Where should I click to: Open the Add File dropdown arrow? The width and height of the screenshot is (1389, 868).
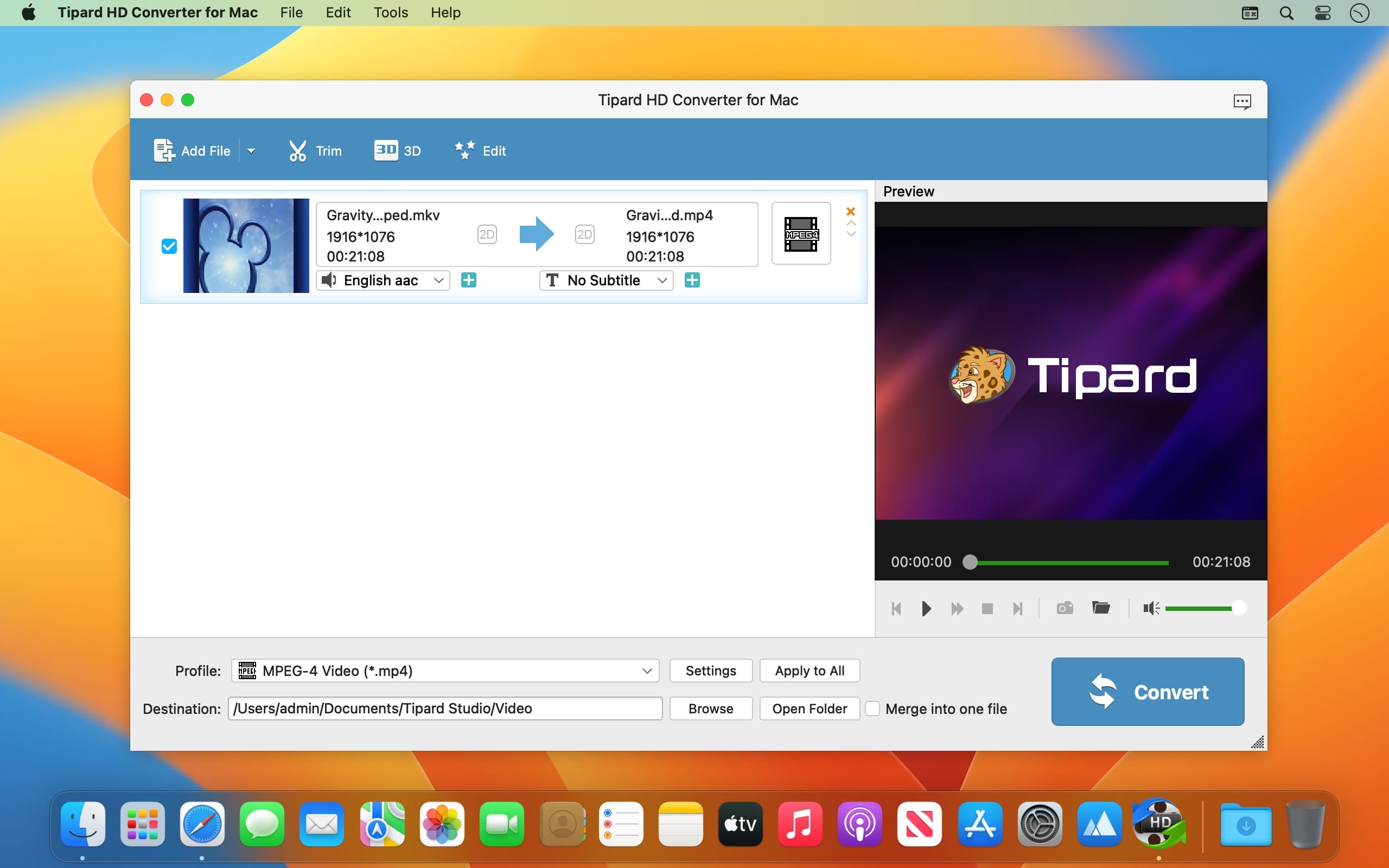tap(251, 151)
